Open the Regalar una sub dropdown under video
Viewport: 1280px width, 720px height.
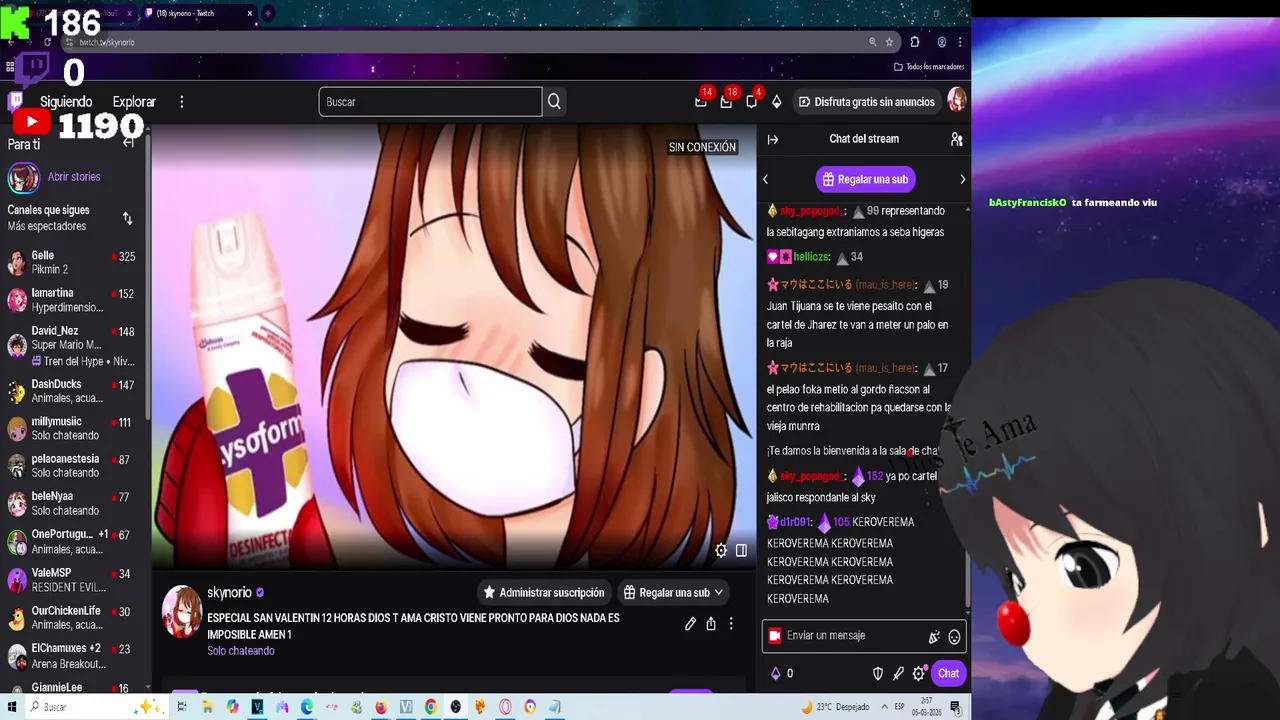click(673, 593)
